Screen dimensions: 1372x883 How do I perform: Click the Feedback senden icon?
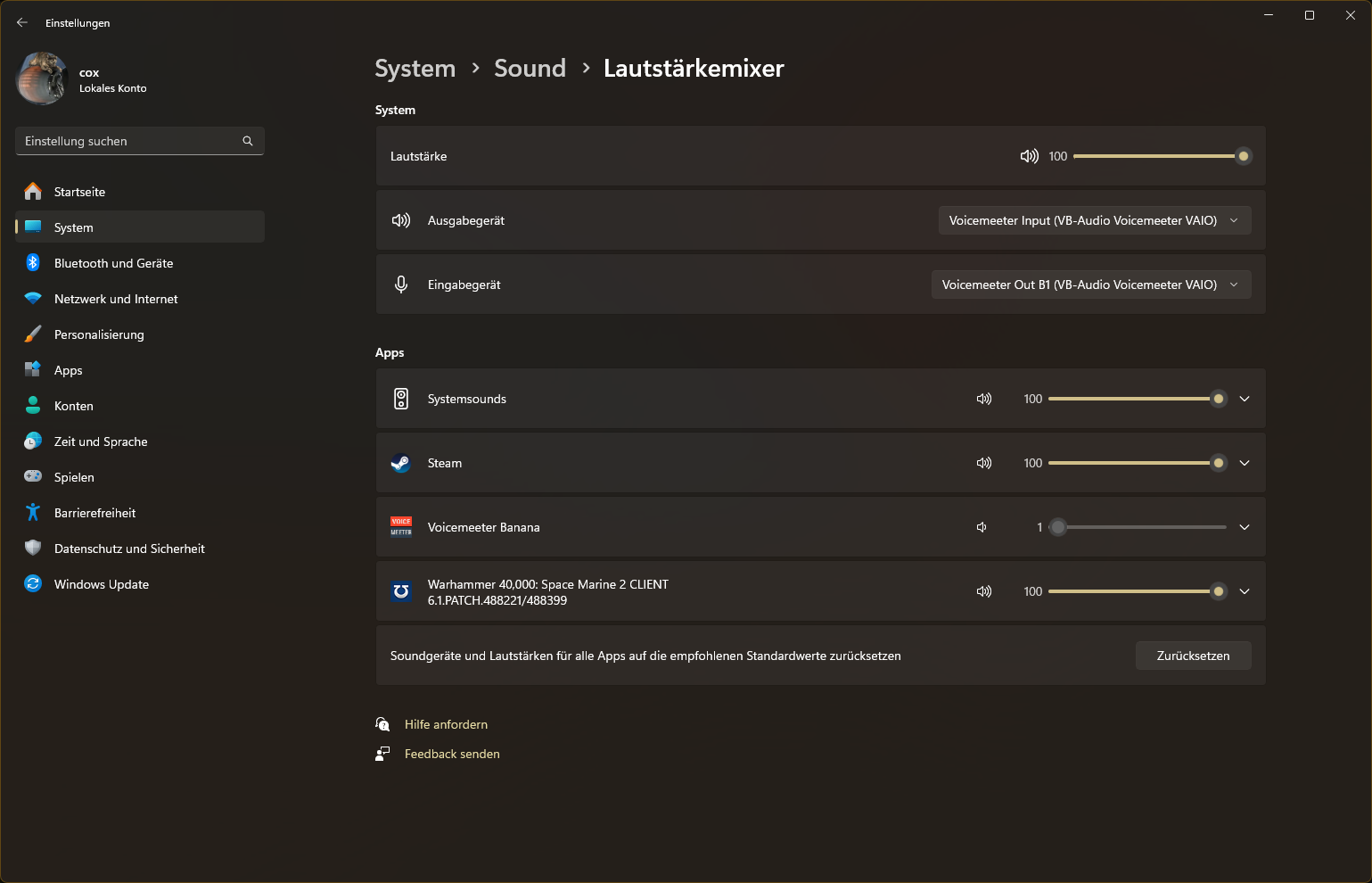(x=382, y=754)
